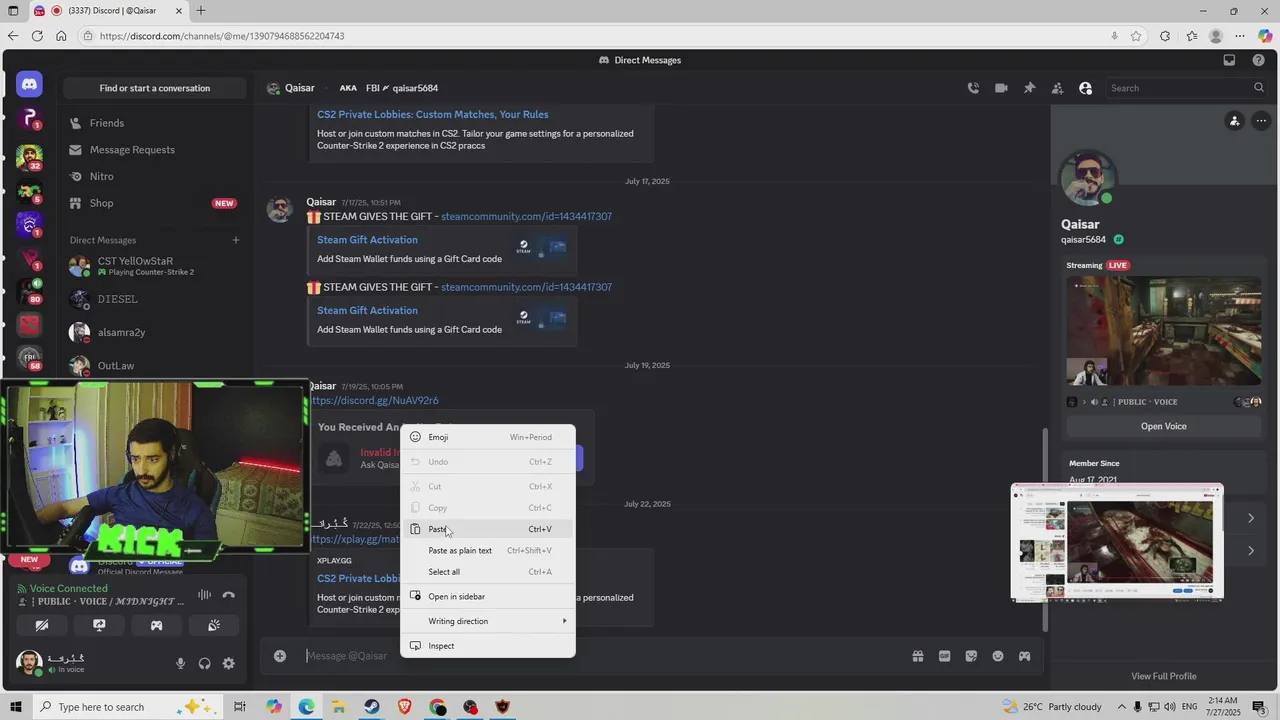Choose Open in sidebar from context menu
This screenshot has width=1280, height=720.
click(488, 596)
